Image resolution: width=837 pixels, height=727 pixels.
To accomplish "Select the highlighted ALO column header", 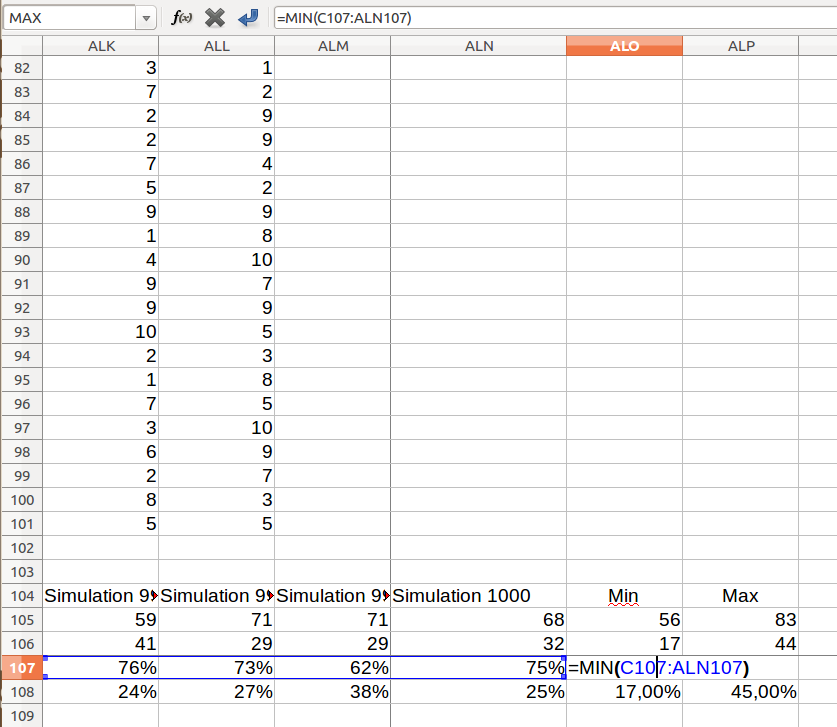I will click(x=624, y=46).
